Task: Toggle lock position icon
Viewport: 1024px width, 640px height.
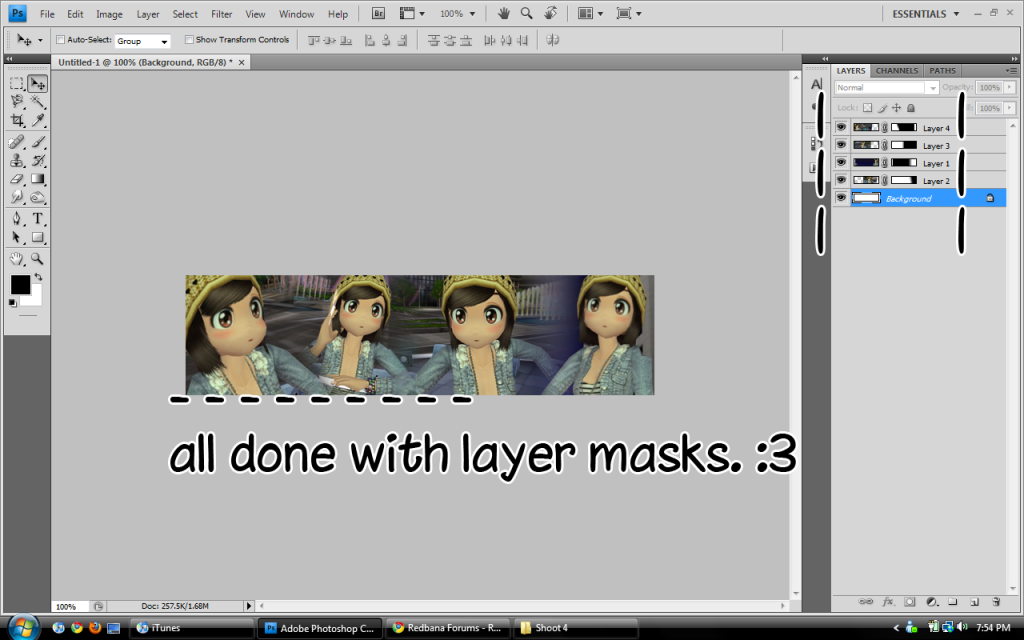Action: click(897, 108)
